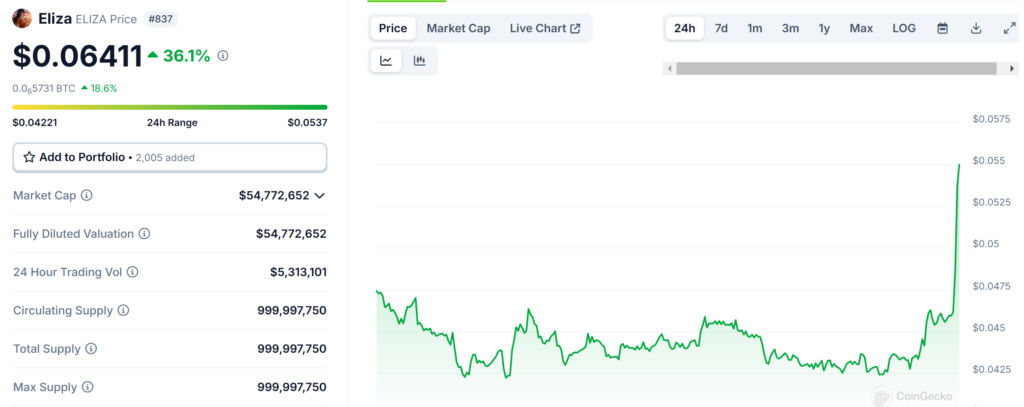
Task: Toggle the LOG scale option
Action: point(904,28)
